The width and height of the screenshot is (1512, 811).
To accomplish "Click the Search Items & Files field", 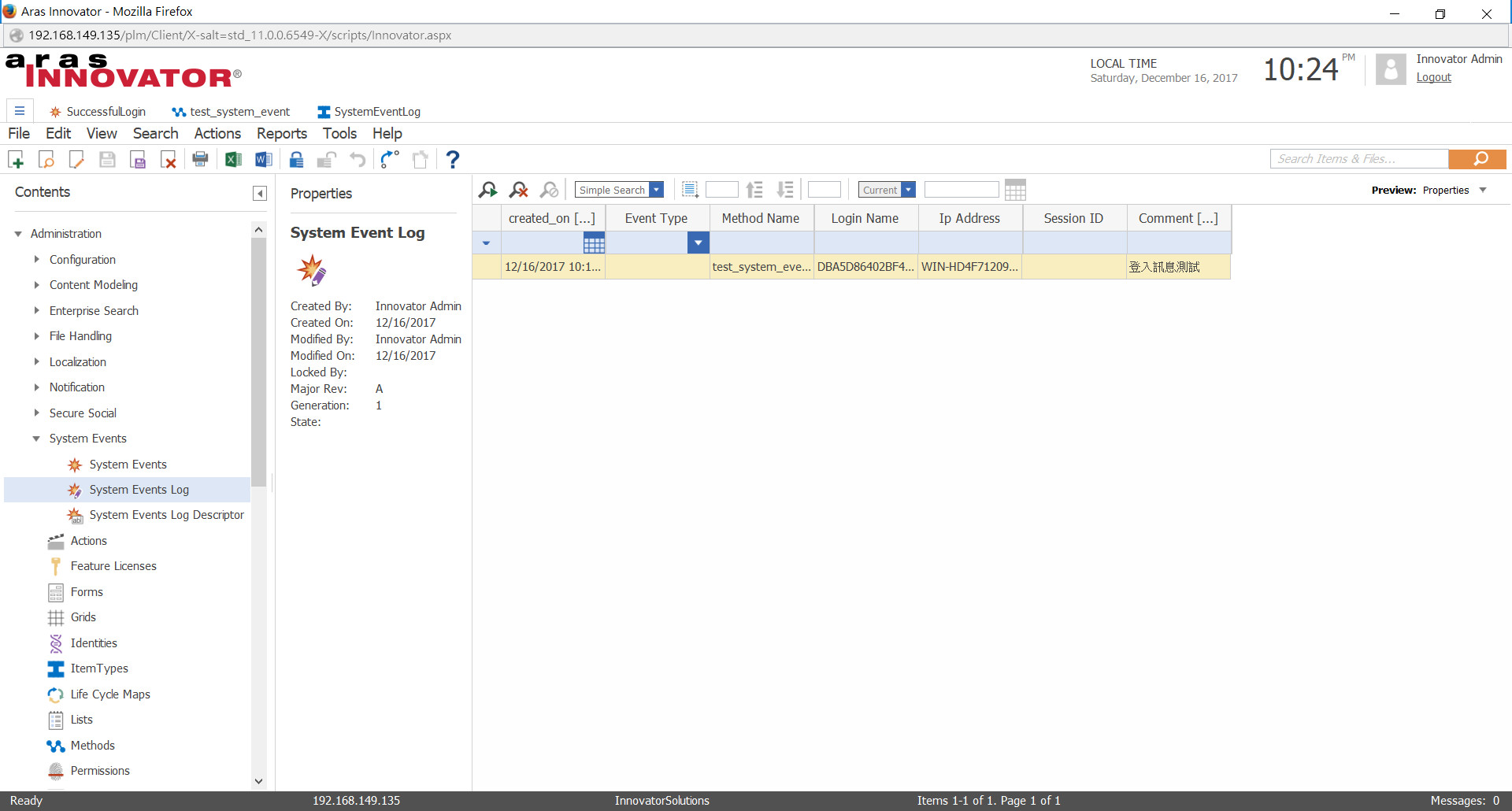I will [1359, 159].
